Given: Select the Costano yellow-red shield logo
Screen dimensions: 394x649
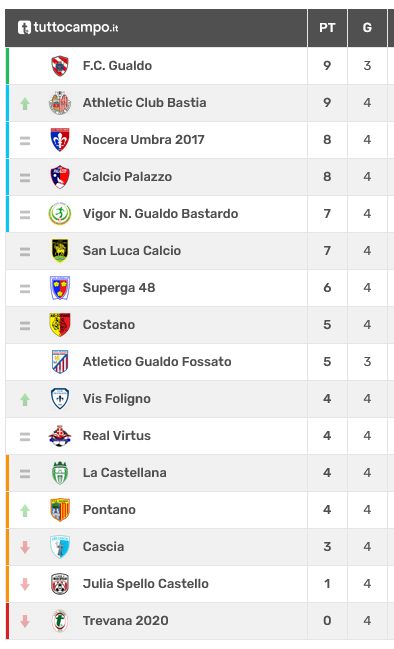Looking at the screenshot, I should click(60, 325).
